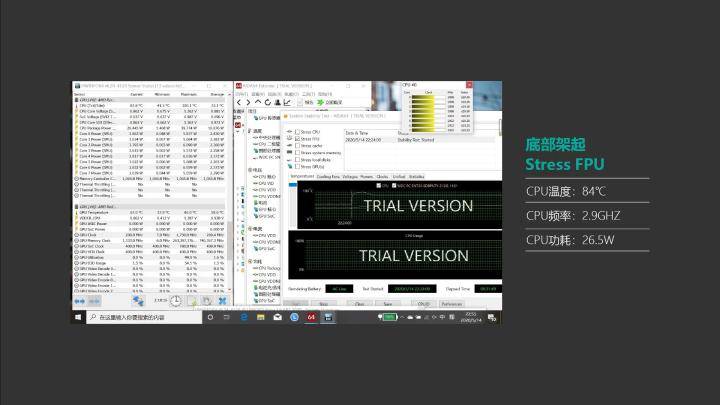Open the Unified tab
Screen dimensions: 720x405
(x=399, y=176)
